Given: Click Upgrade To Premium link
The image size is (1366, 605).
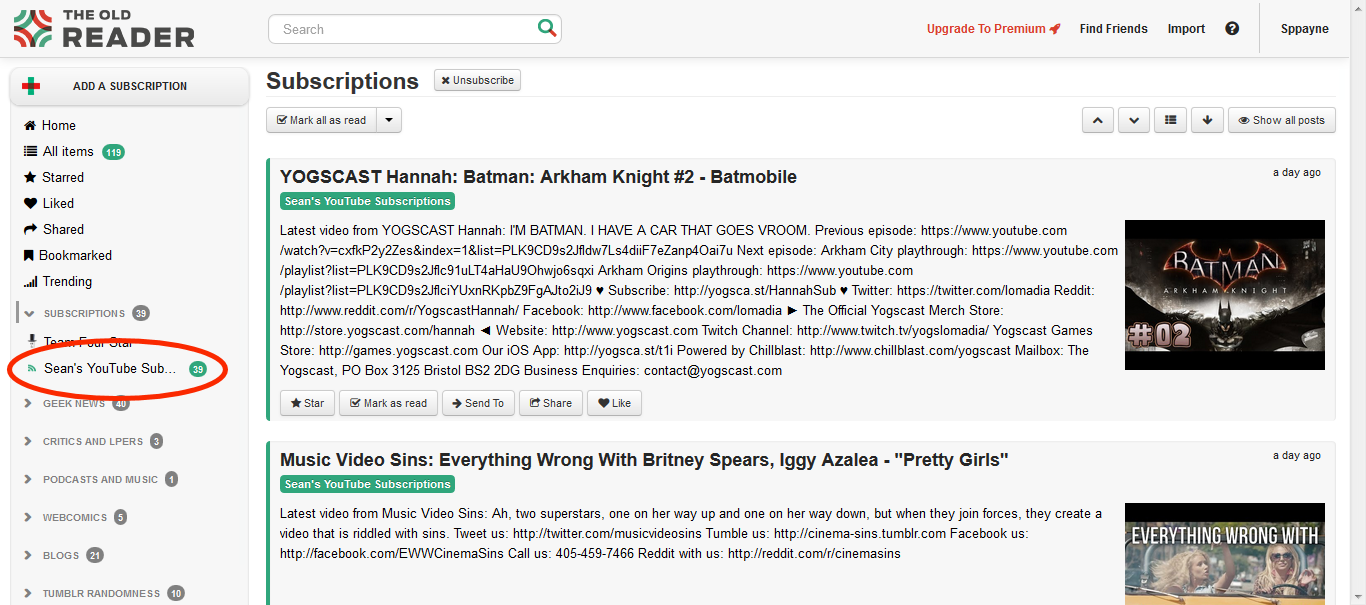Looking at the screenshot, I should click(x=993, y=29).
